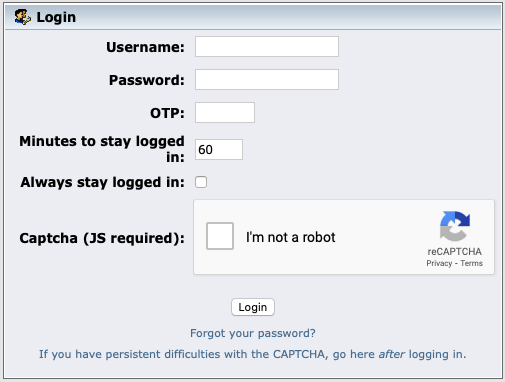Screen dimensions: 505x382
Task: Open the Forgot your password link
Action: point(253,333)
